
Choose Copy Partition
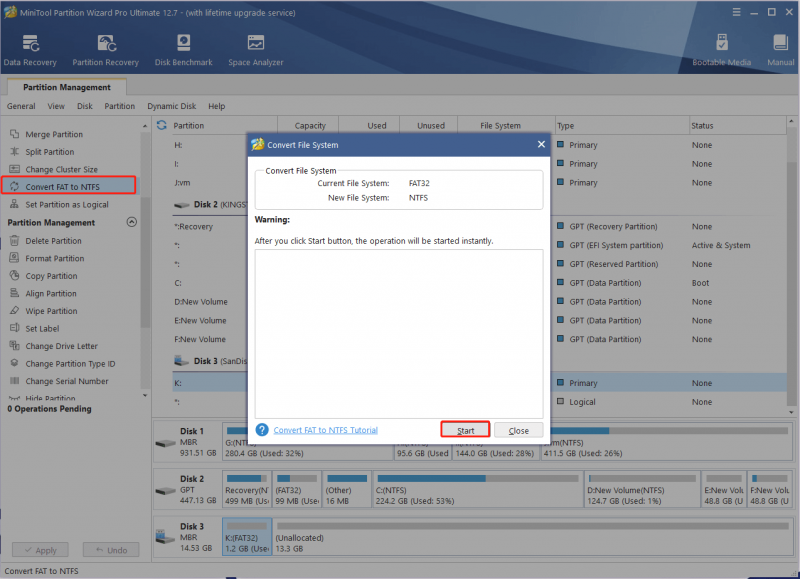(51, 276)
